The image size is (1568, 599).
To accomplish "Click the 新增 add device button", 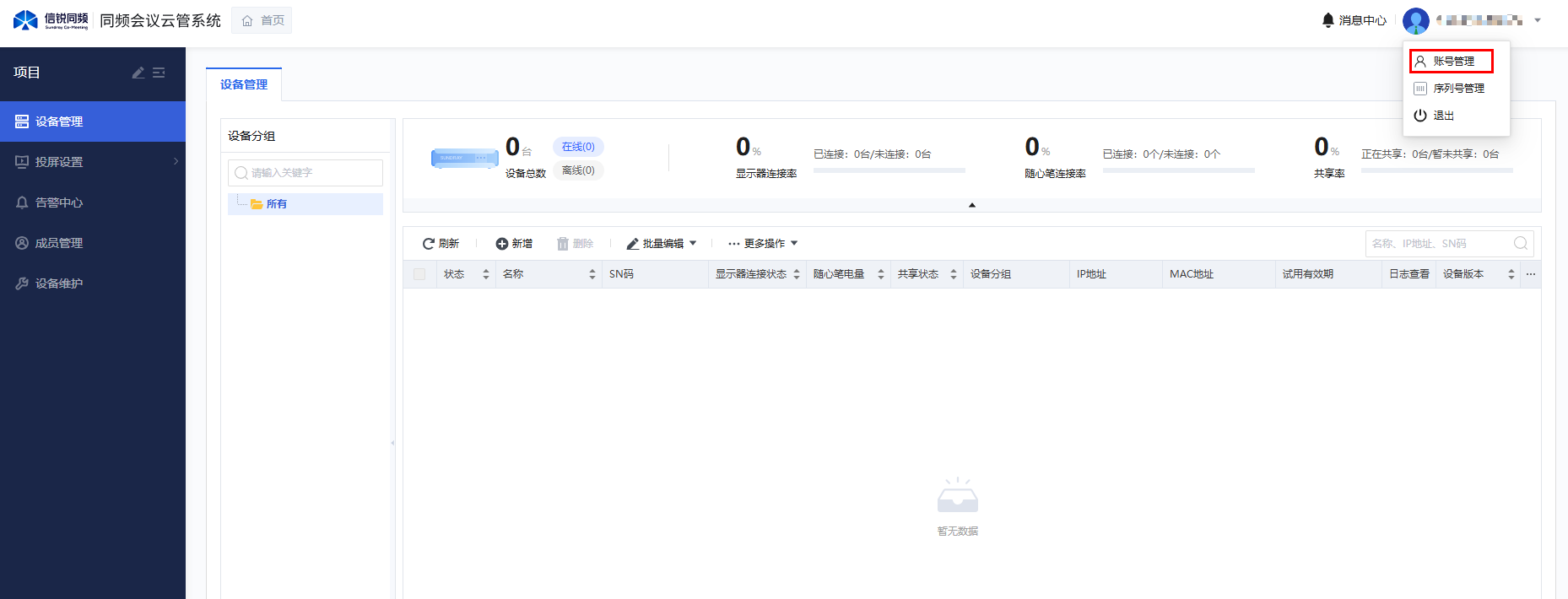I will pyautogui.click(x=514, y=244).
